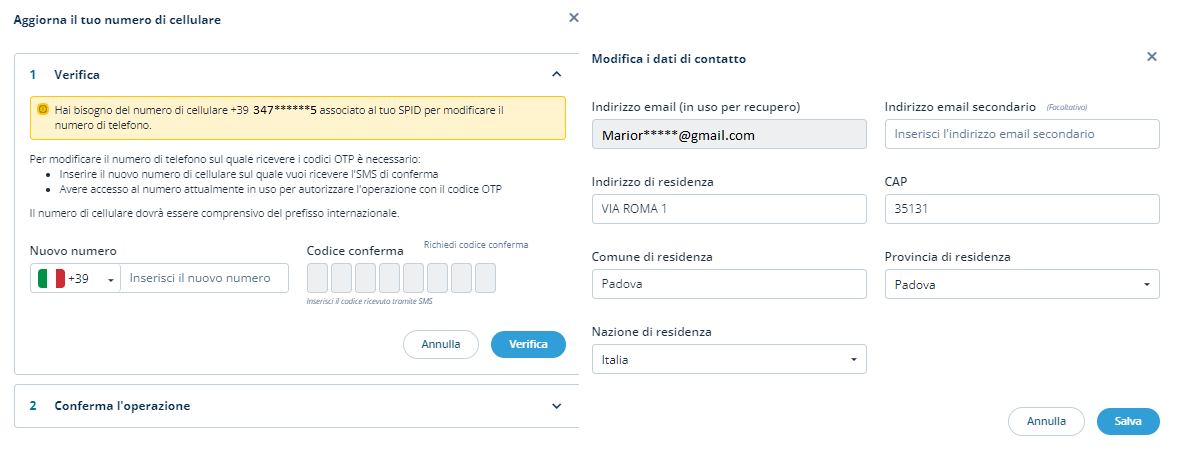Viewport: 1183px width, 450px height.
Task: Click the CAP field with 35131
Action: 1022,209
